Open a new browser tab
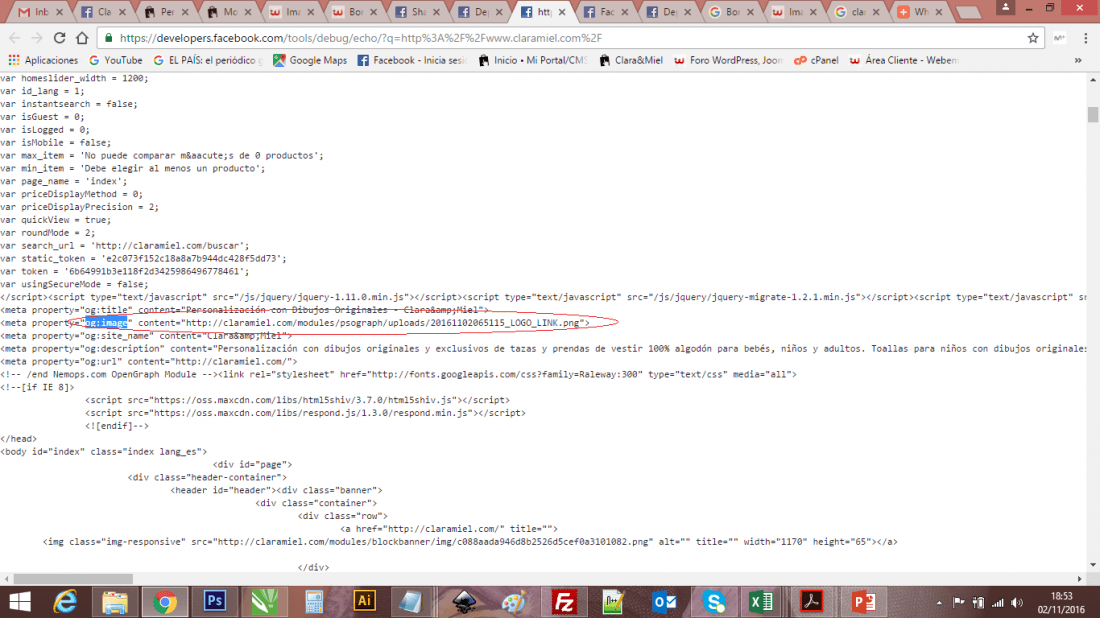 pyautogui.click(x=969, y=13)
